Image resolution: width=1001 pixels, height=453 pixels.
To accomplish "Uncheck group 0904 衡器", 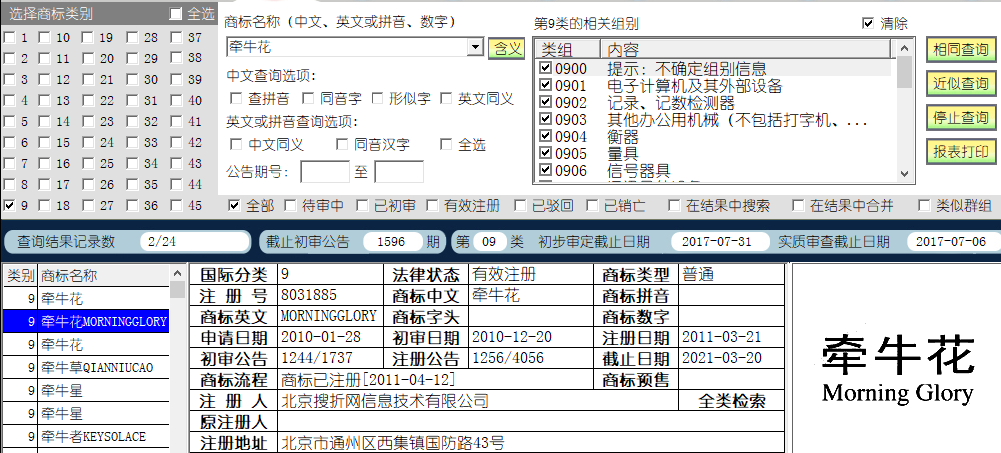I will (546, 136).
